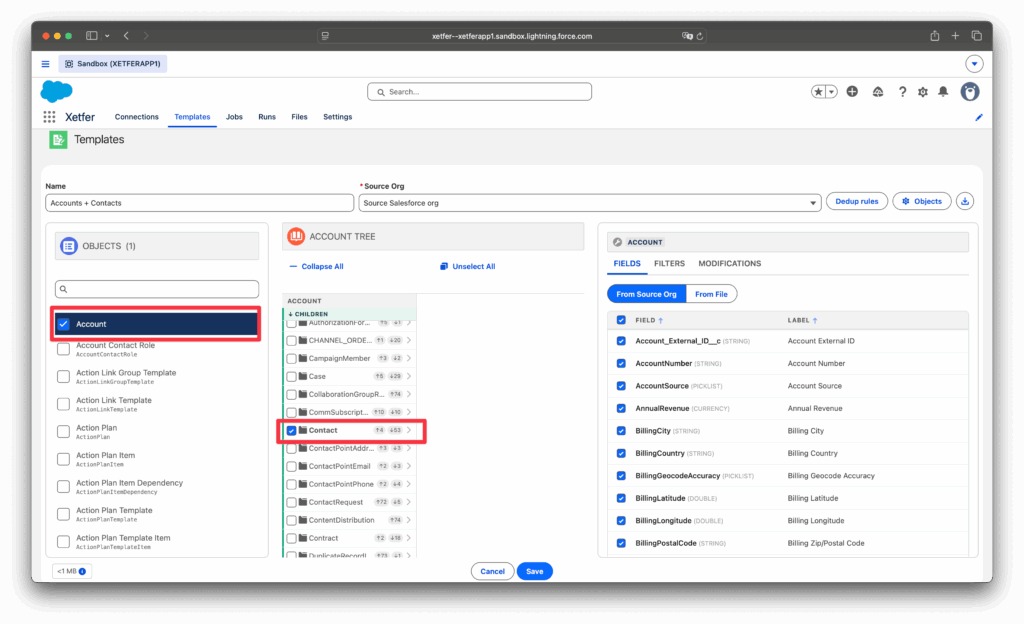Check the Case child object checkbox
The image size is (1024, 624).
[291, 377]
